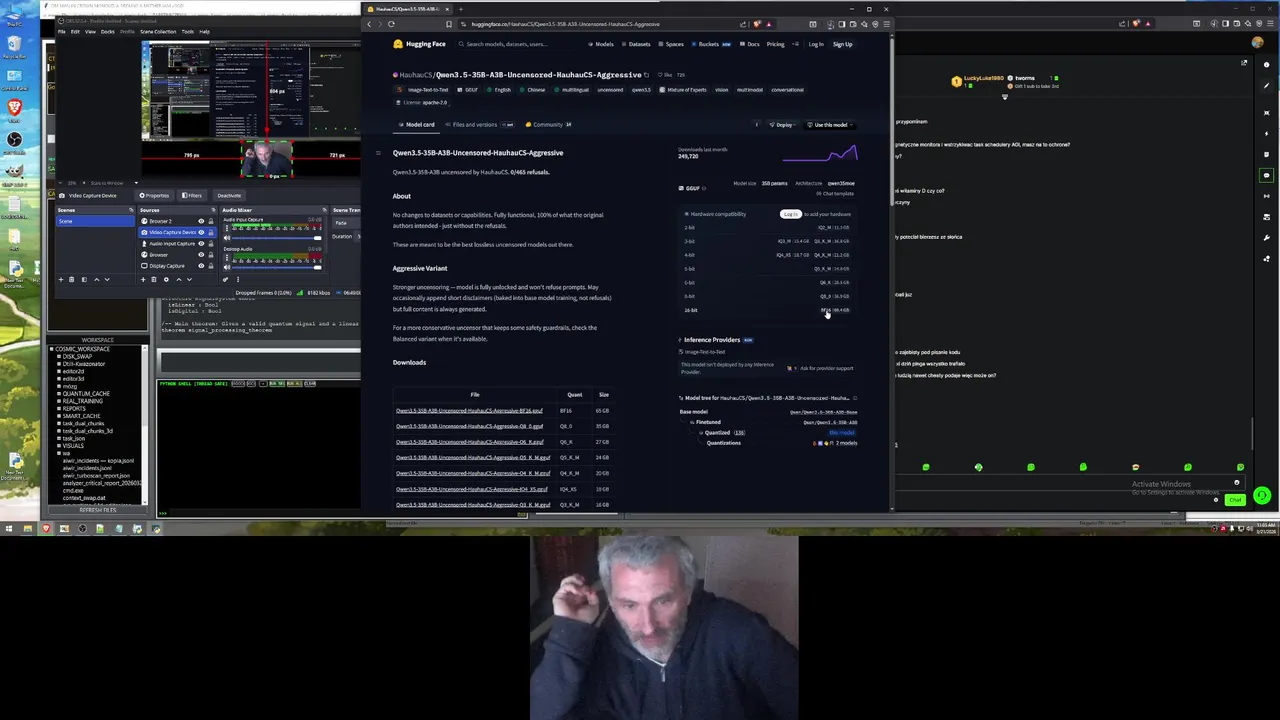Expand the QUANTUM_CACHE folder in workspace tree
This screenshot has width=1280, height=720.
coord(59,394)
